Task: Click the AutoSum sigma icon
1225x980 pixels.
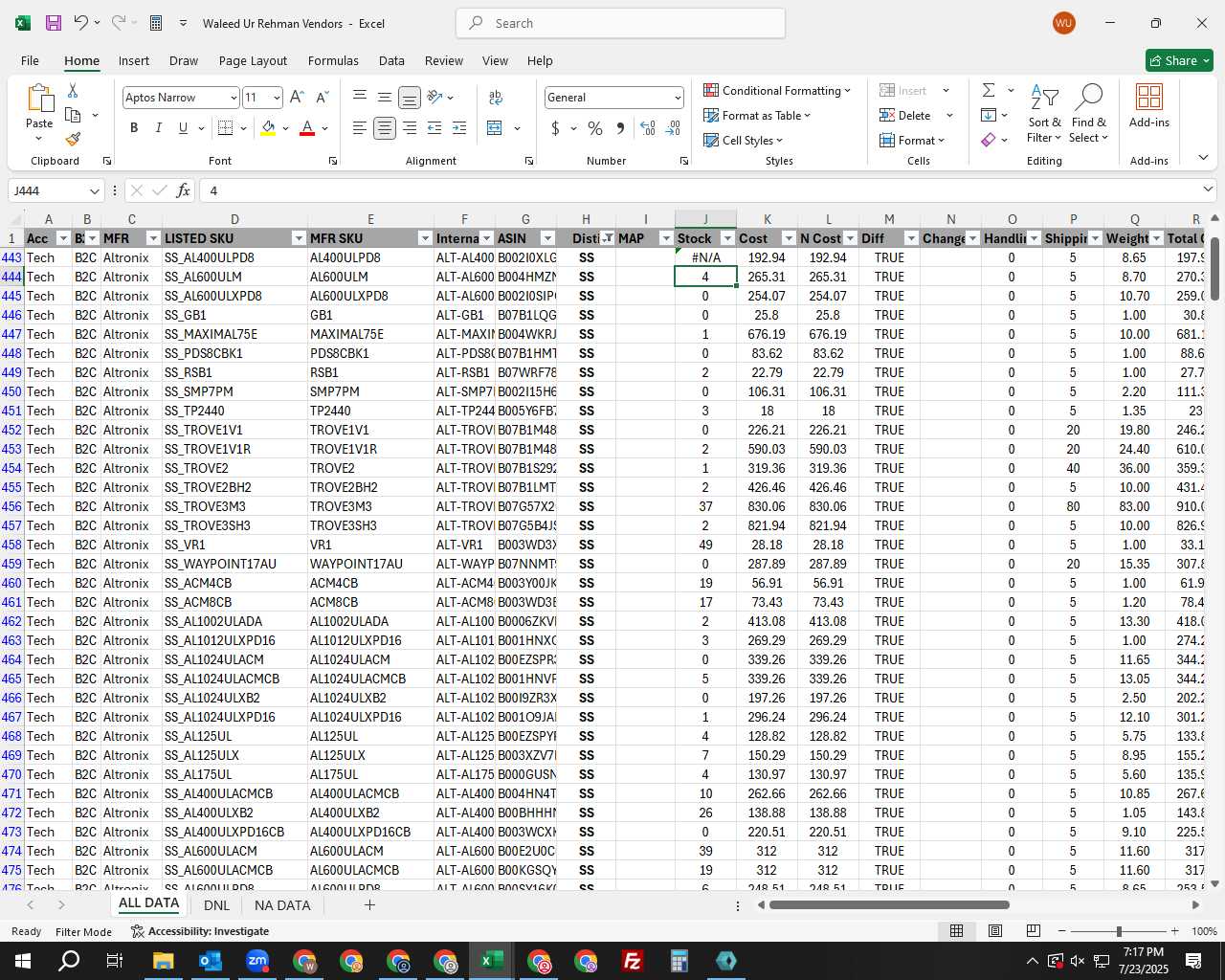Action: (x=989, y=90)
